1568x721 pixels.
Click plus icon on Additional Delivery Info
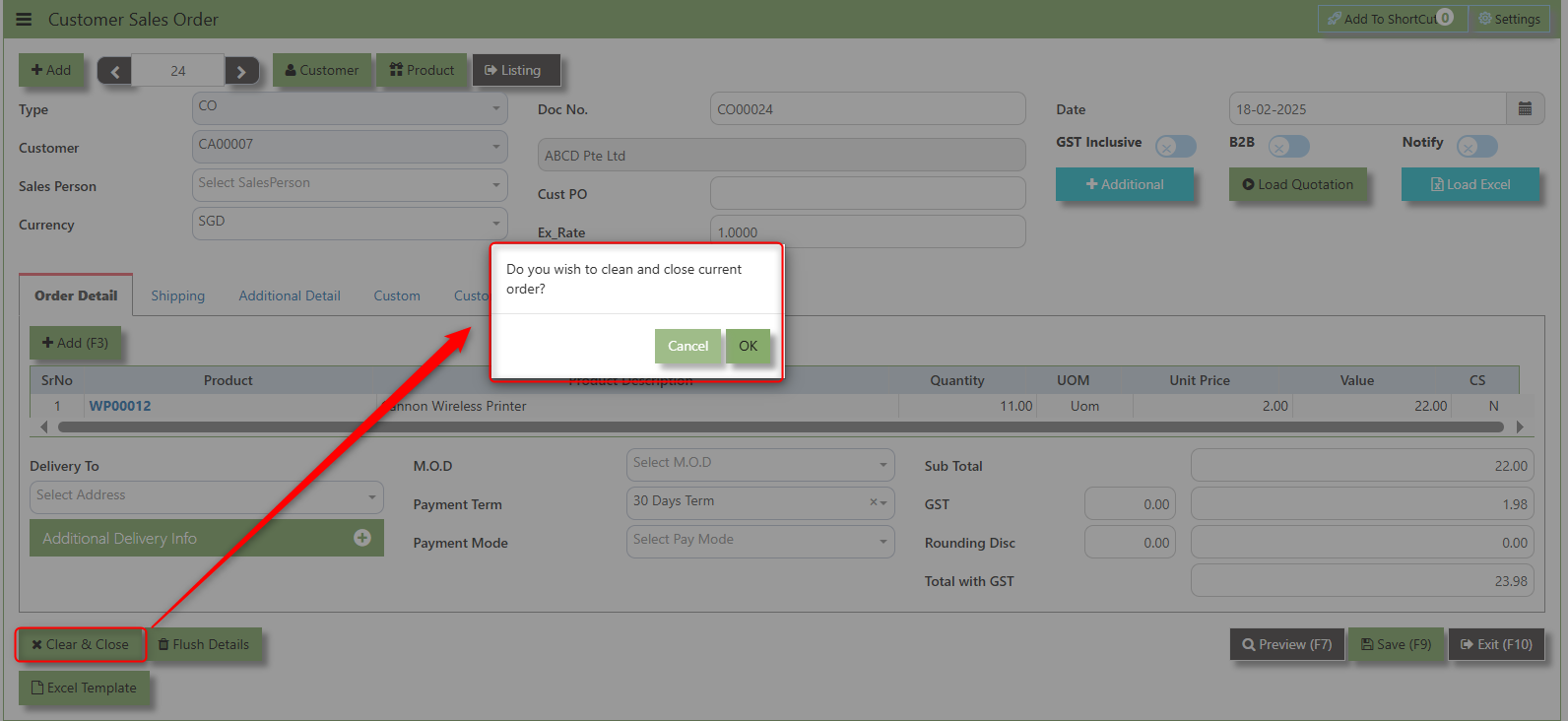[x=362, y=538]
